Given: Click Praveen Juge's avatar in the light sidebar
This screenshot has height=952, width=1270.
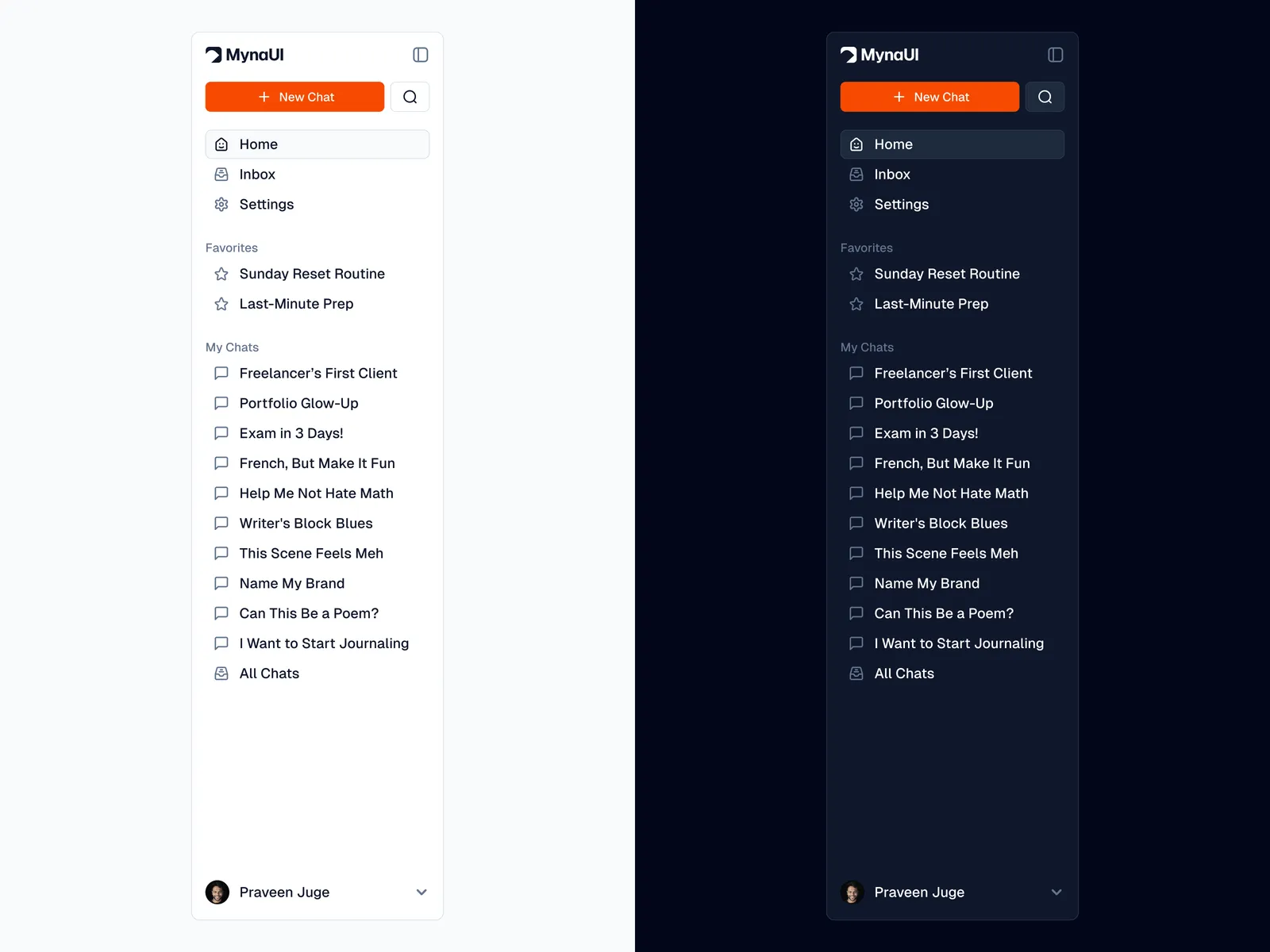Looking at the screenshot, I should [217, 892].
